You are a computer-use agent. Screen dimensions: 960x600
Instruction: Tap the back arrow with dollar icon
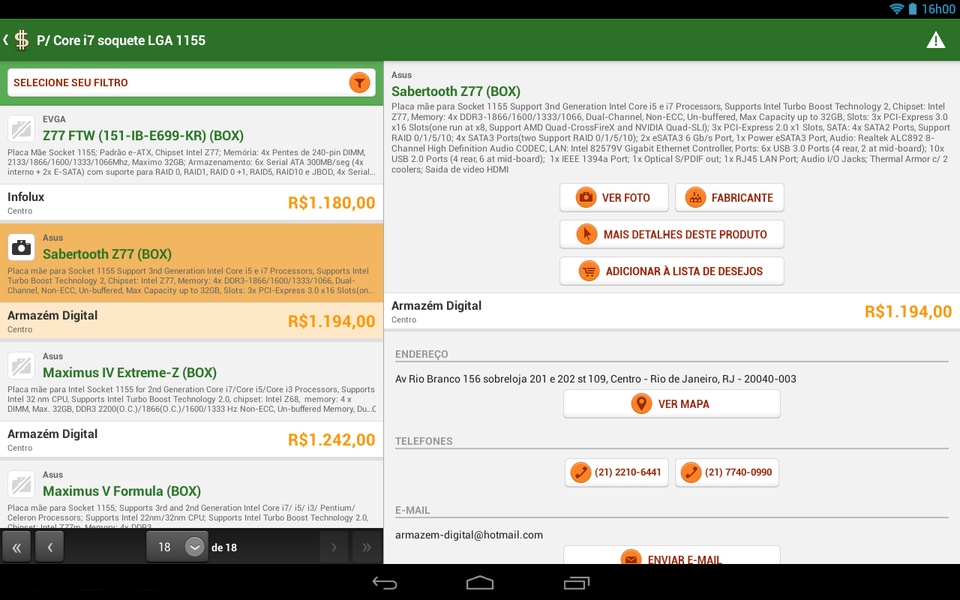click(17, 40)
